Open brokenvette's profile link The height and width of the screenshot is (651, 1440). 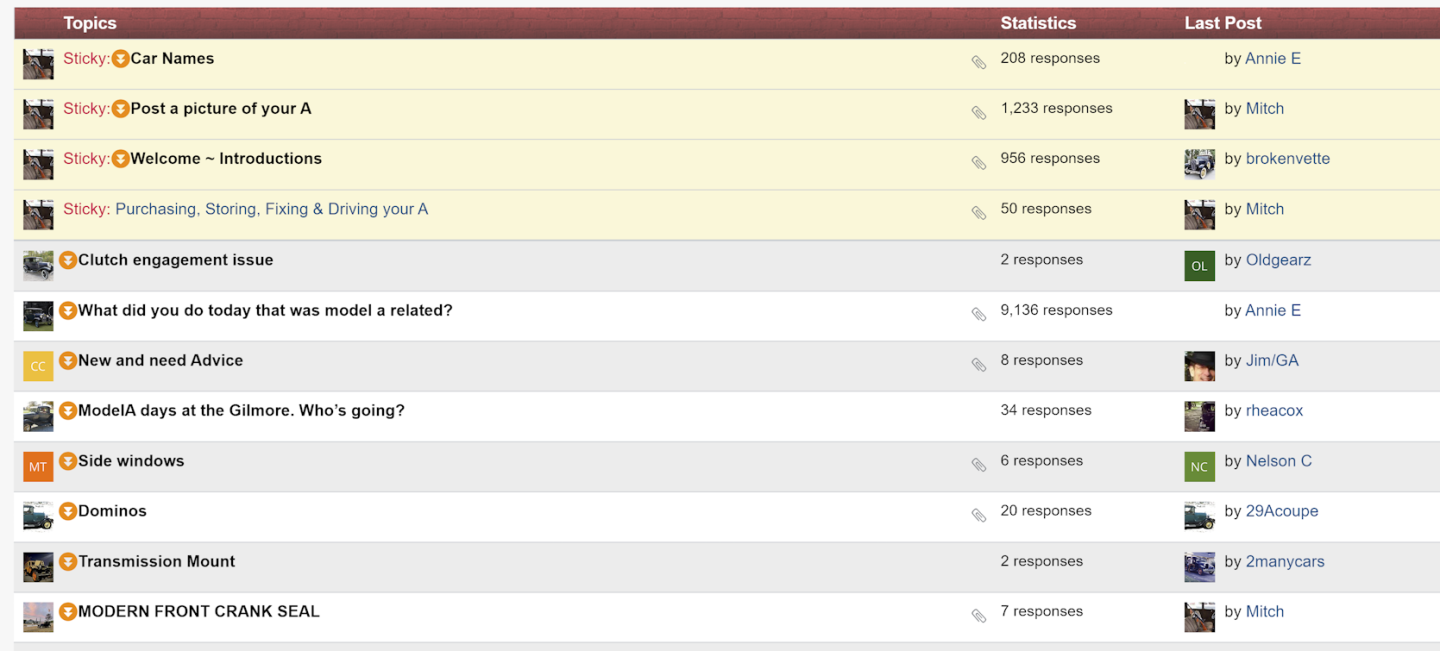click(x=1288, y=159)
